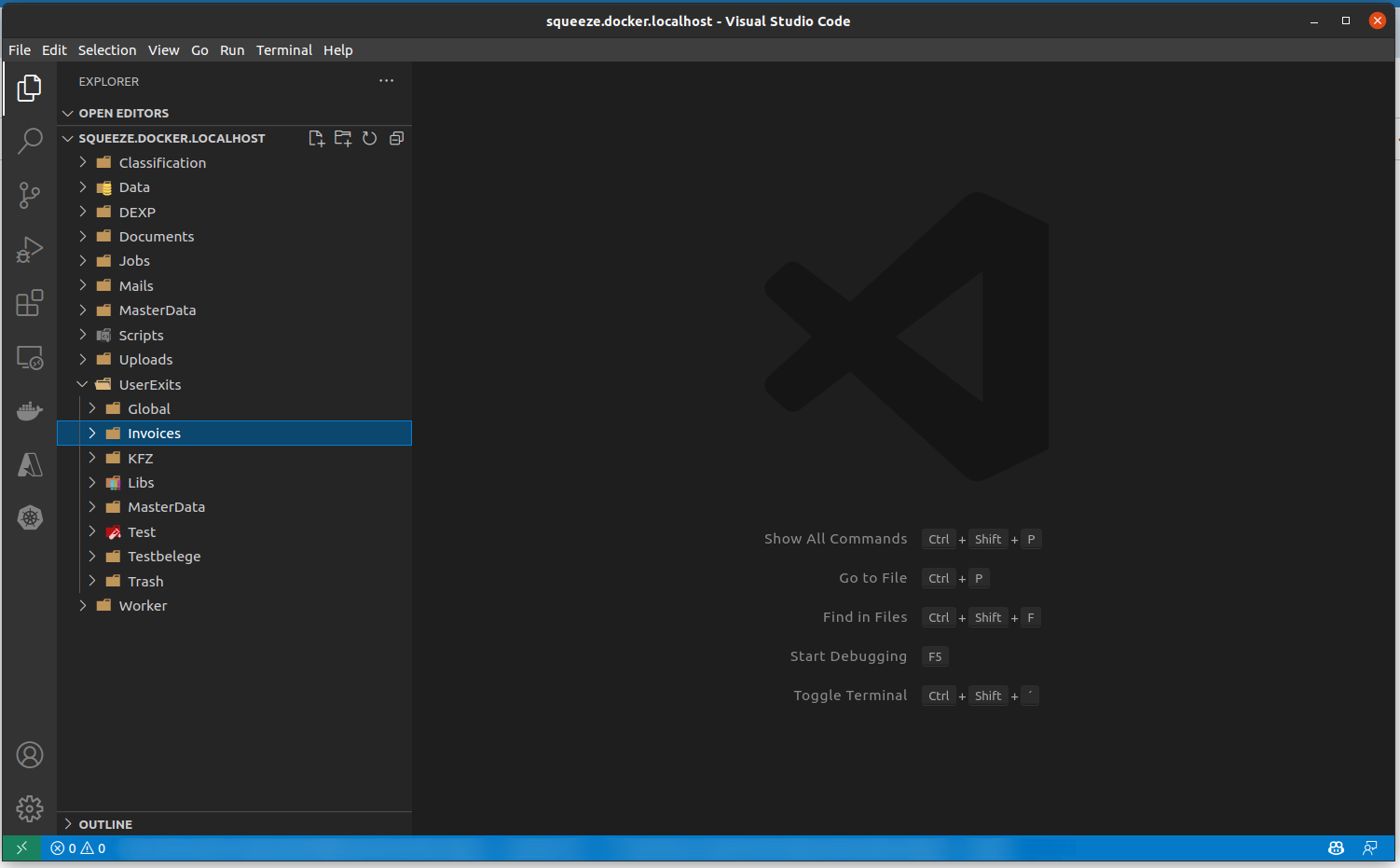Expand the Trash subfolder

(x=235, y=581)
